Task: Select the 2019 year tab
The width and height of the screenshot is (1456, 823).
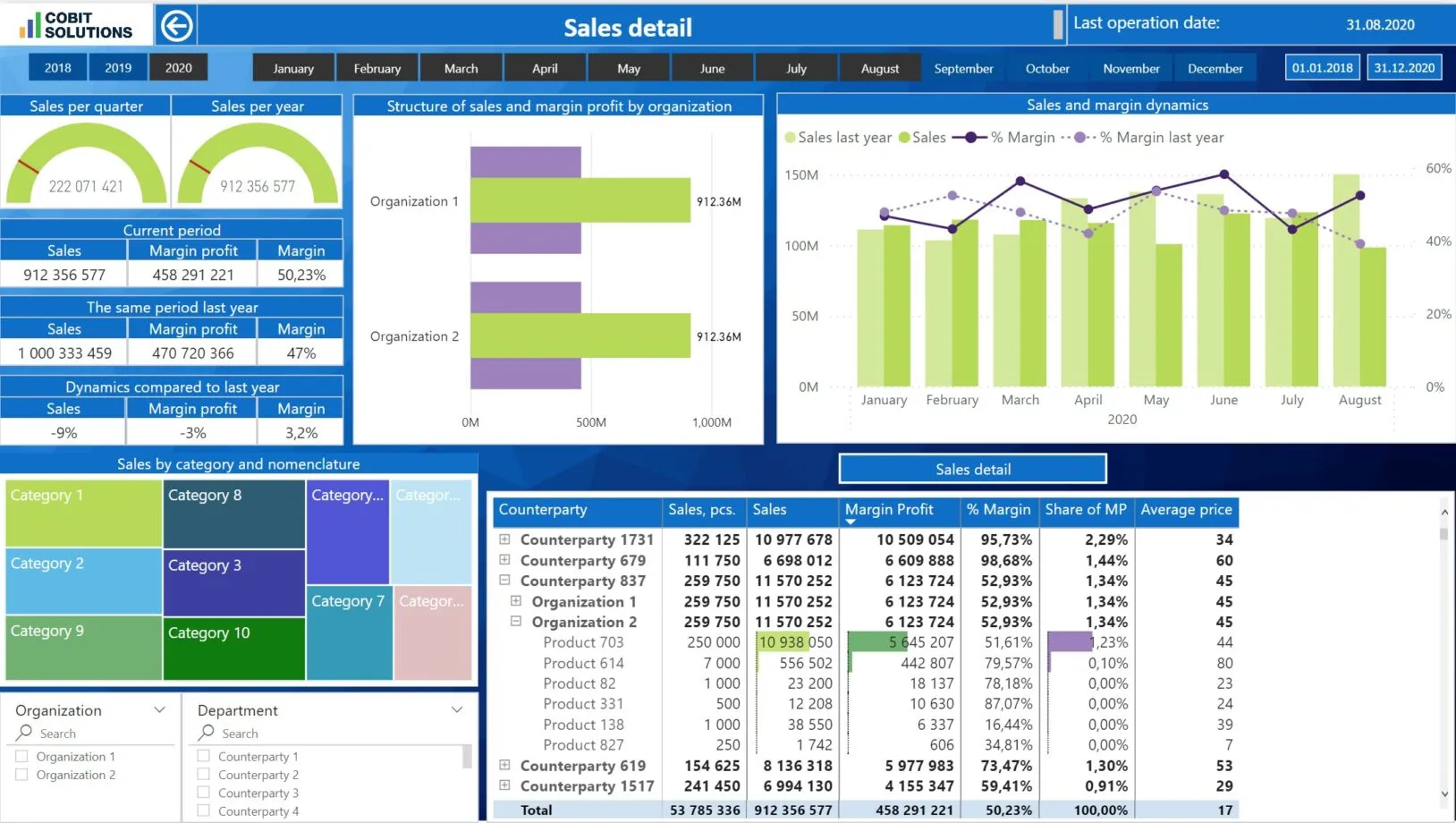Action: [118, 68]
